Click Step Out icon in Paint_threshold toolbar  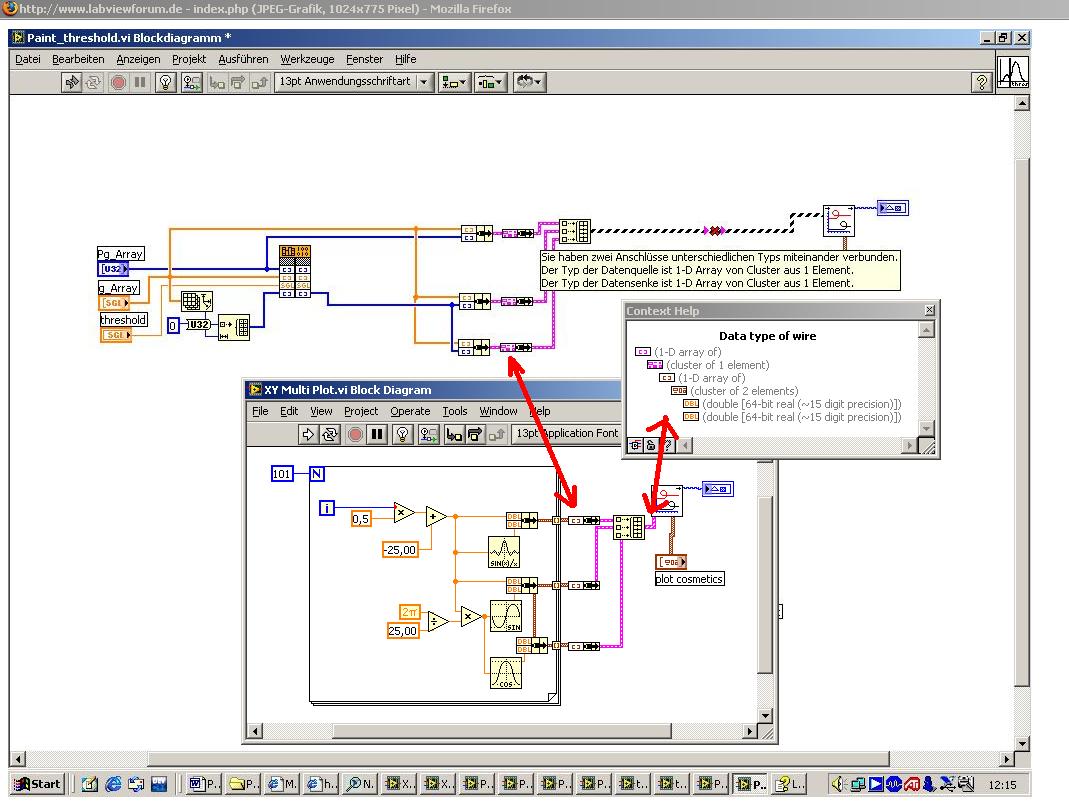pyautogui.click(x=259, y=83)
